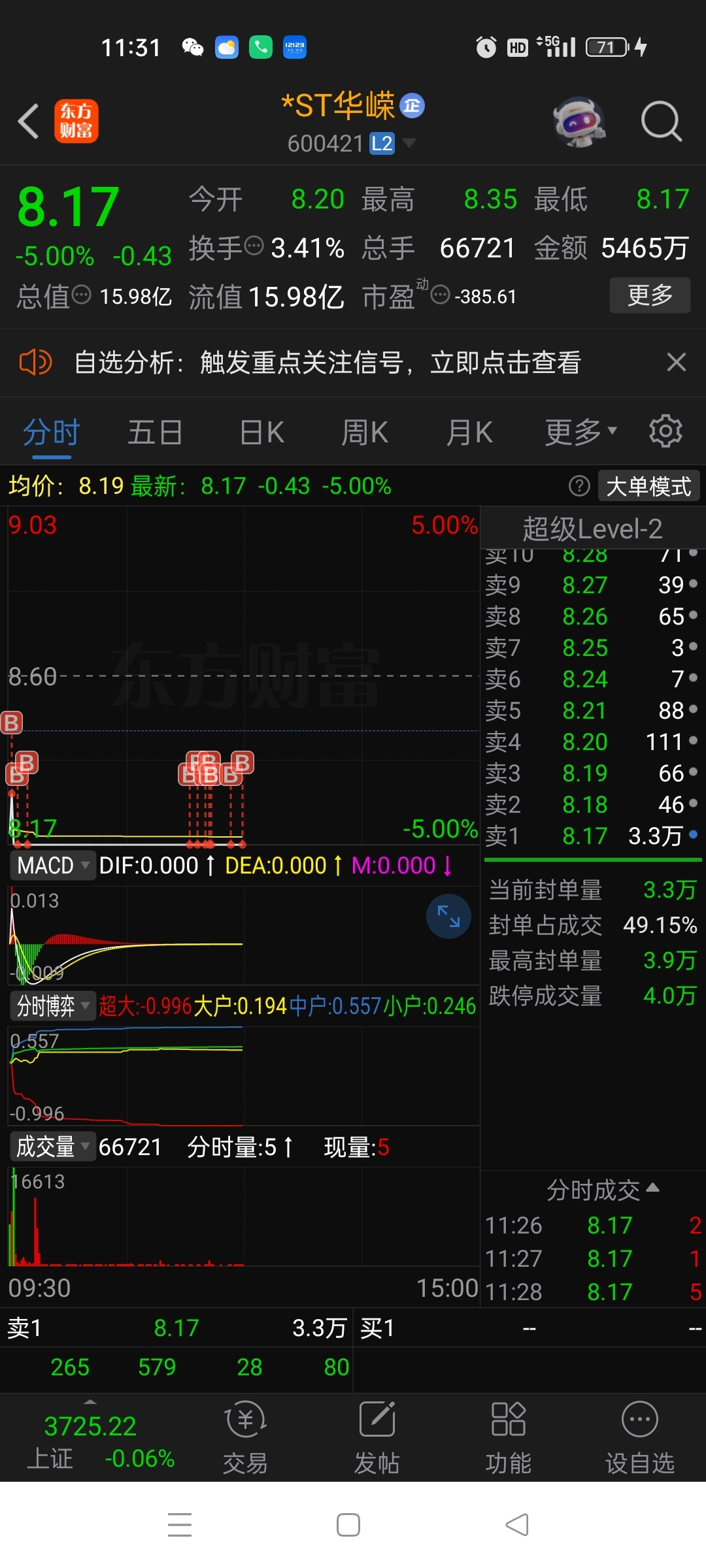This screenshot has height=1568, width=706.
Task: Tap the dot beside 卖4 volume 111
Action: coord(693,741)
